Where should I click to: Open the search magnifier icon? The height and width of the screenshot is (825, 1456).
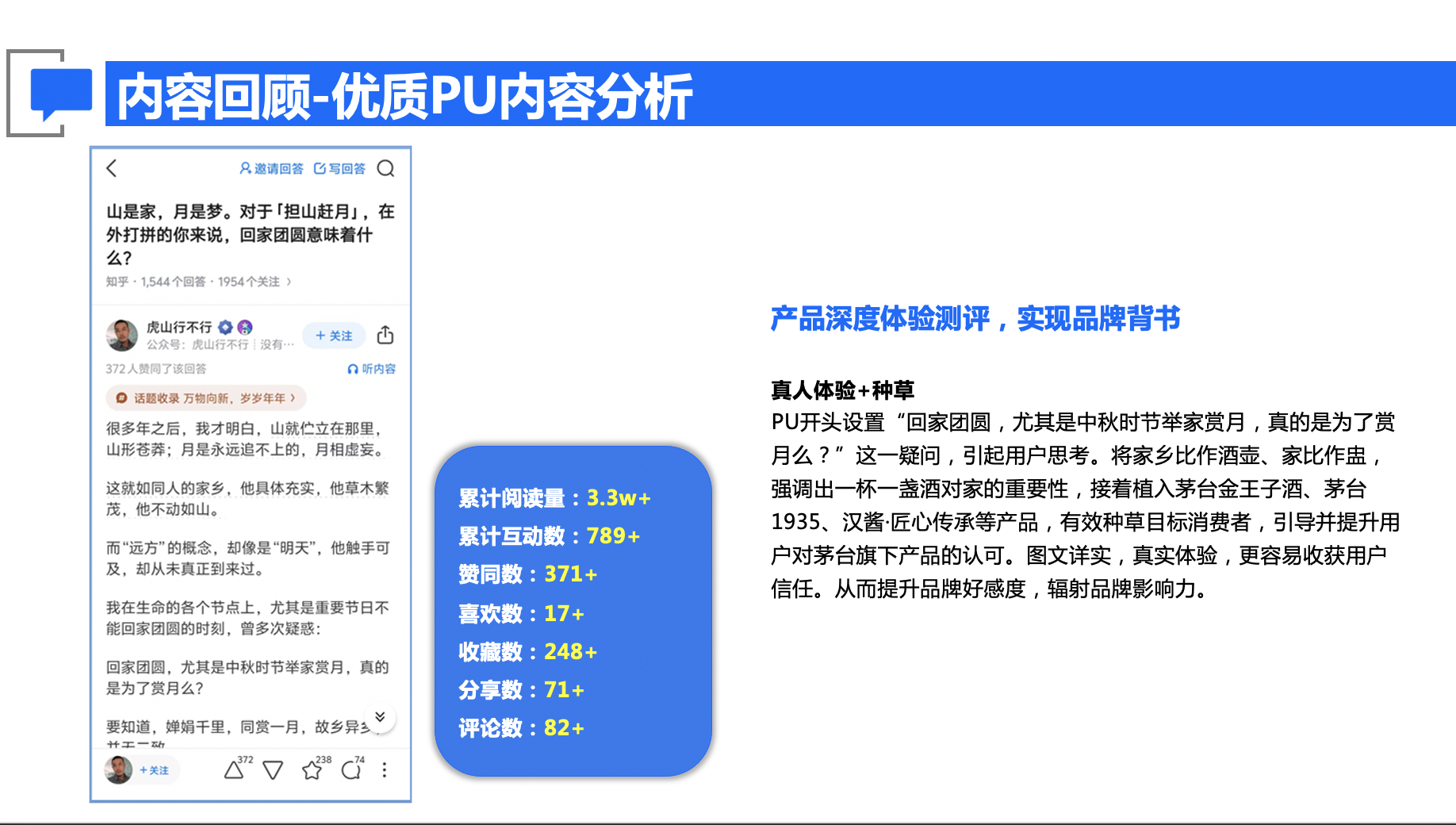(x=385, y=168)
